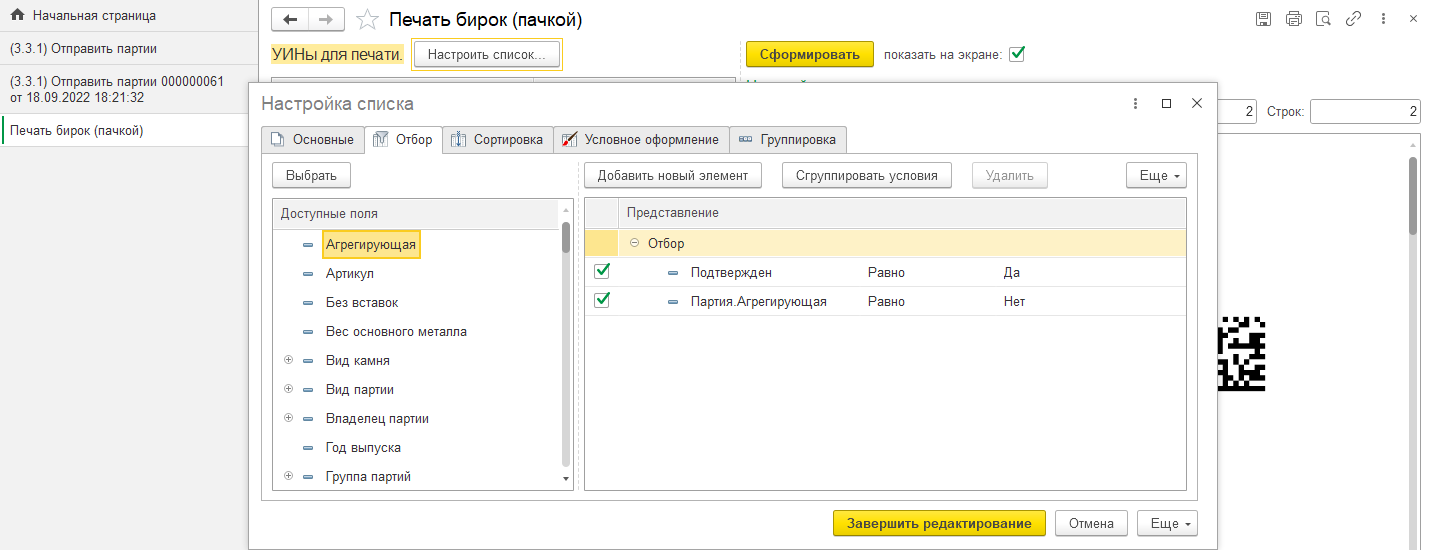Switch to the Условное оформление tab
This screenshot has width=1439, height=550.
coord(641,140)
